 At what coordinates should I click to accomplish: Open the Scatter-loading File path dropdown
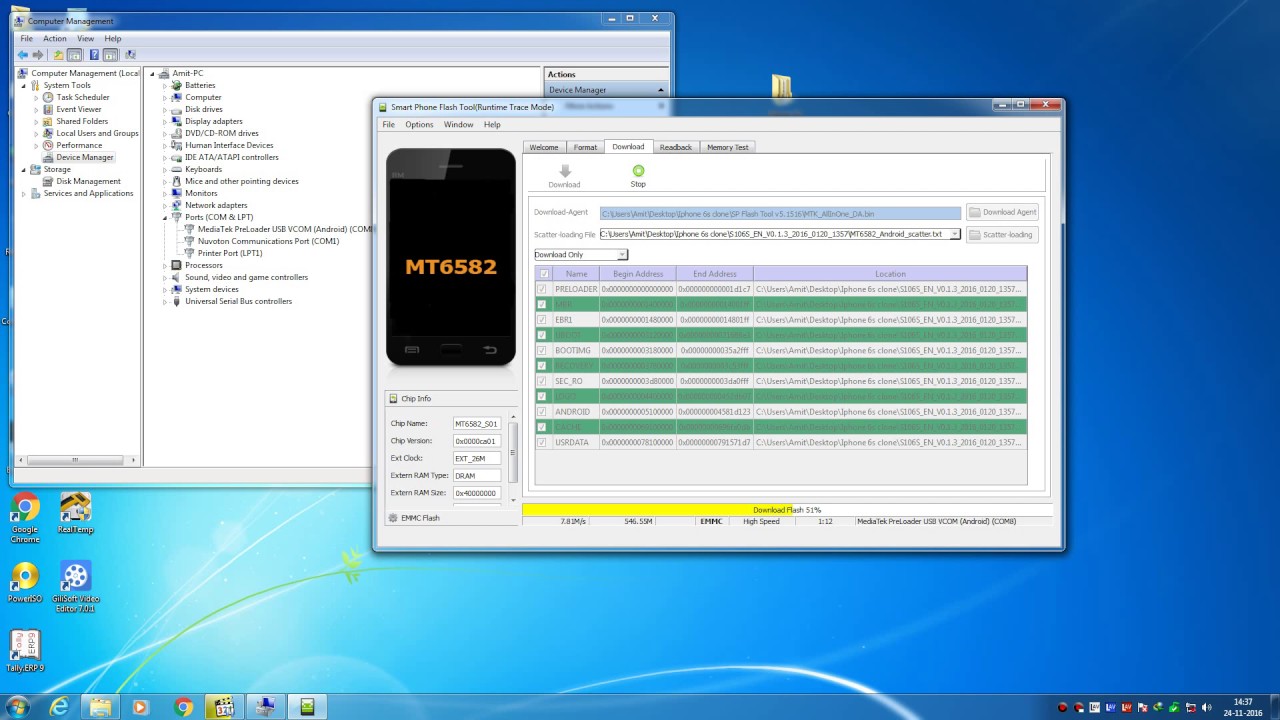coord(955,234)
